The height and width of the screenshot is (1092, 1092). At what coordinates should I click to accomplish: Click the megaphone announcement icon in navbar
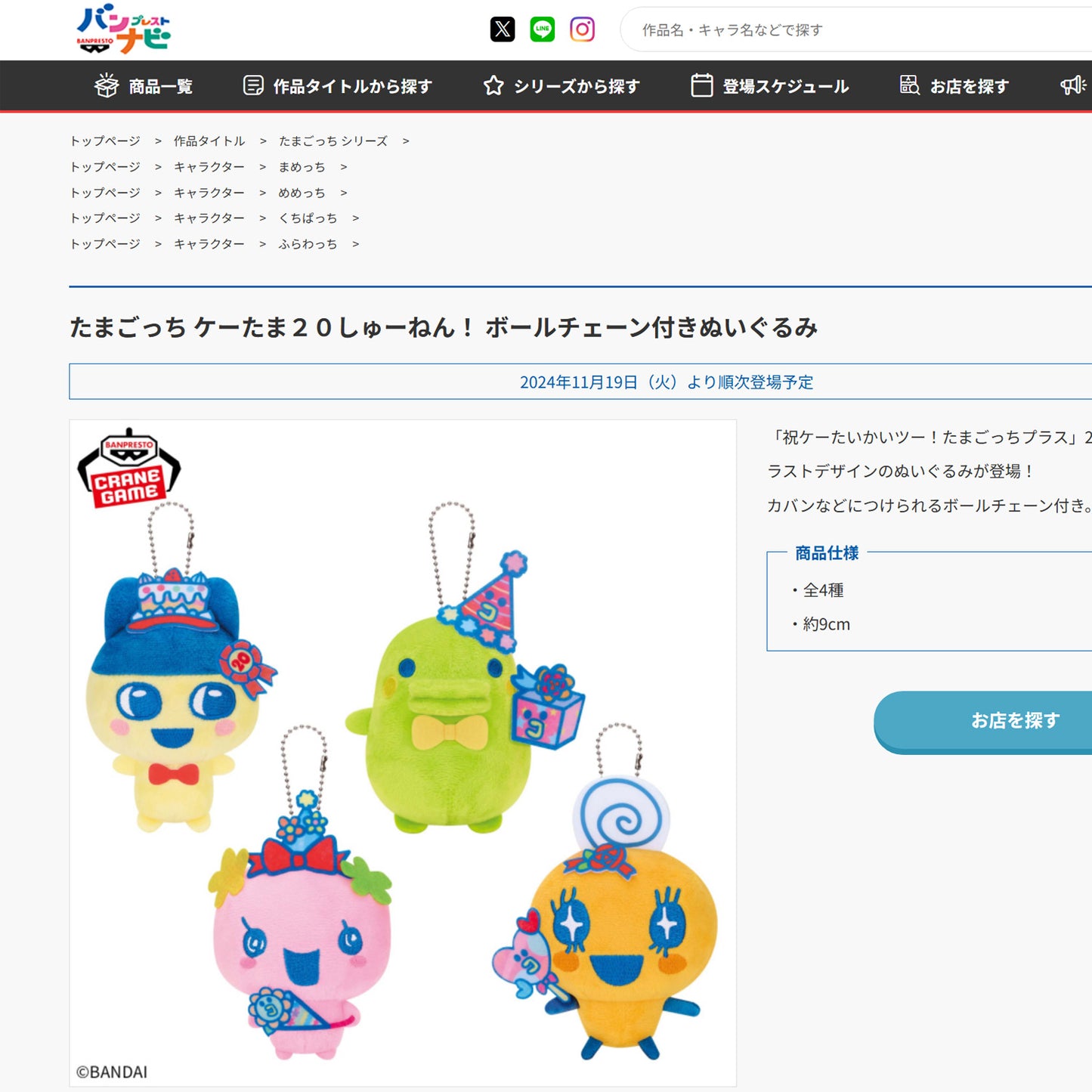(x=1072, y=85)
